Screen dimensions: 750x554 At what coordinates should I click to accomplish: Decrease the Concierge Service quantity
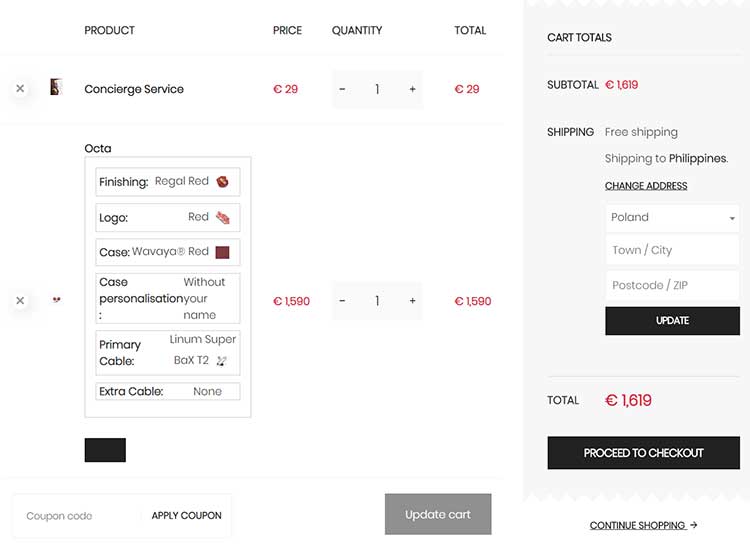pos(342,89)
